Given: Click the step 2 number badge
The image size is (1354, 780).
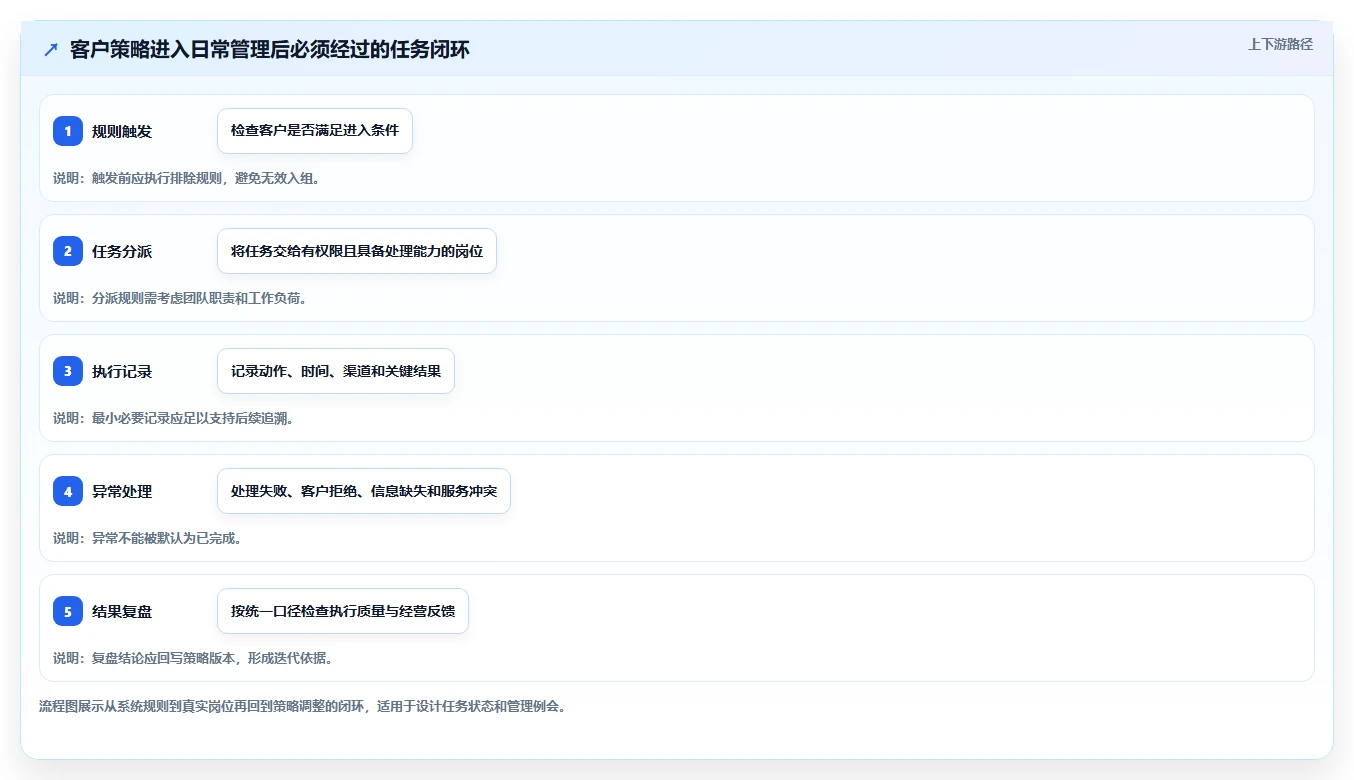Looking at the screenshot, I should 68,251.
